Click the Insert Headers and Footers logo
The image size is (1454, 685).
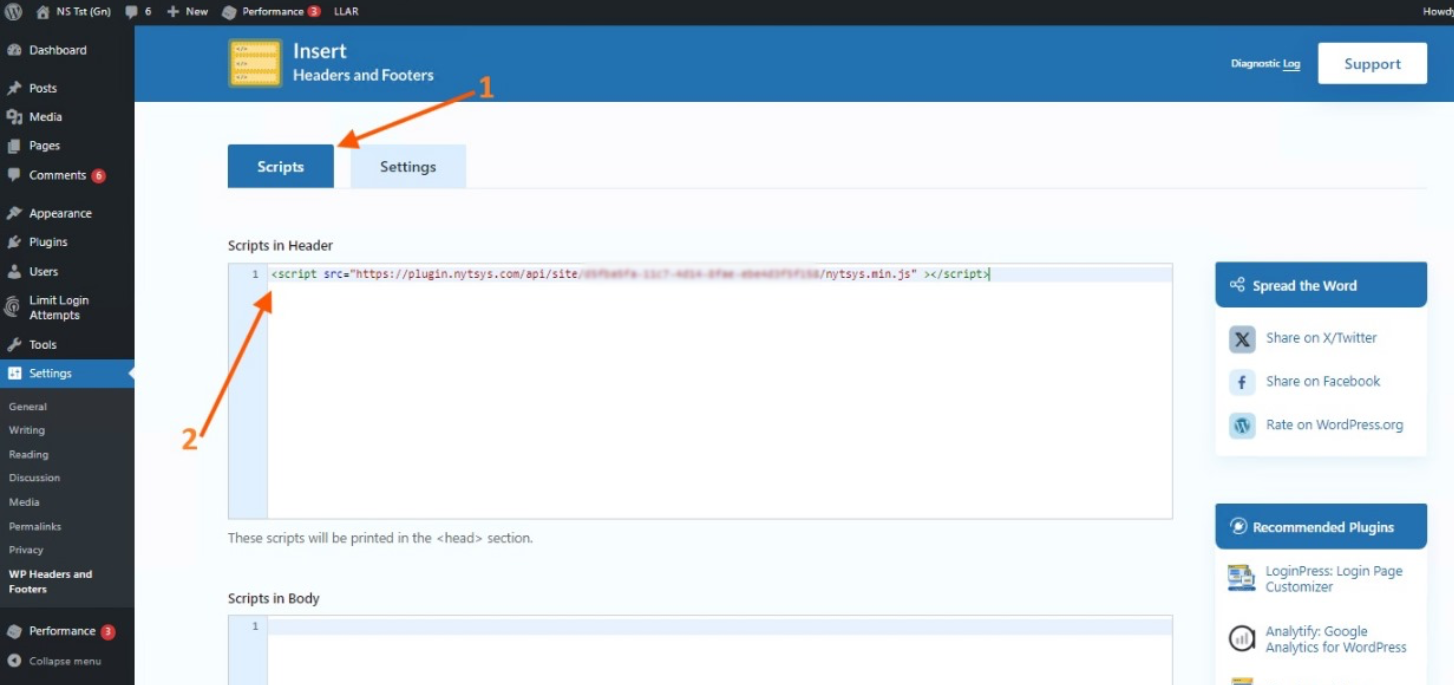[255, 63]
